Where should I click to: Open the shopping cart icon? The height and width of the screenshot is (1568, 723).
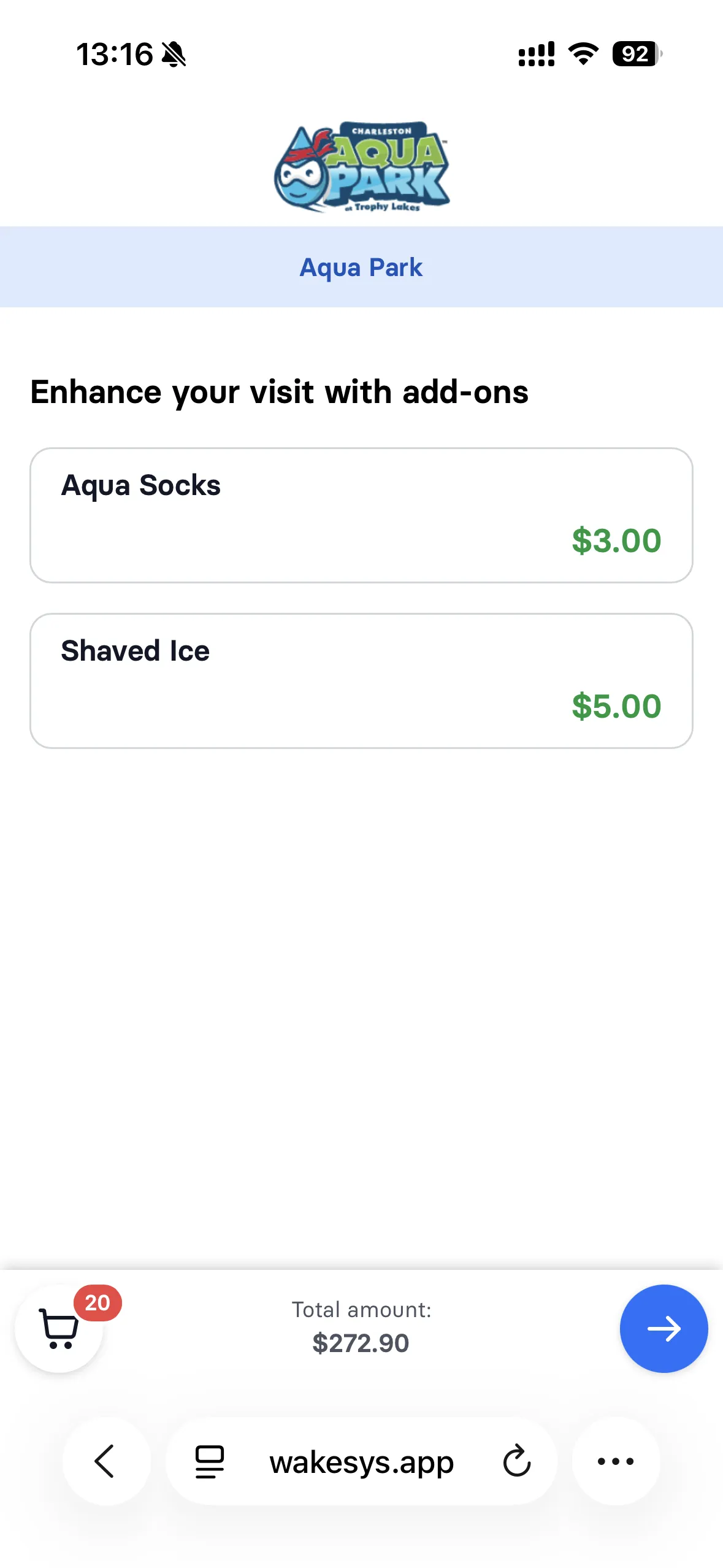[x=59, y=1329]
